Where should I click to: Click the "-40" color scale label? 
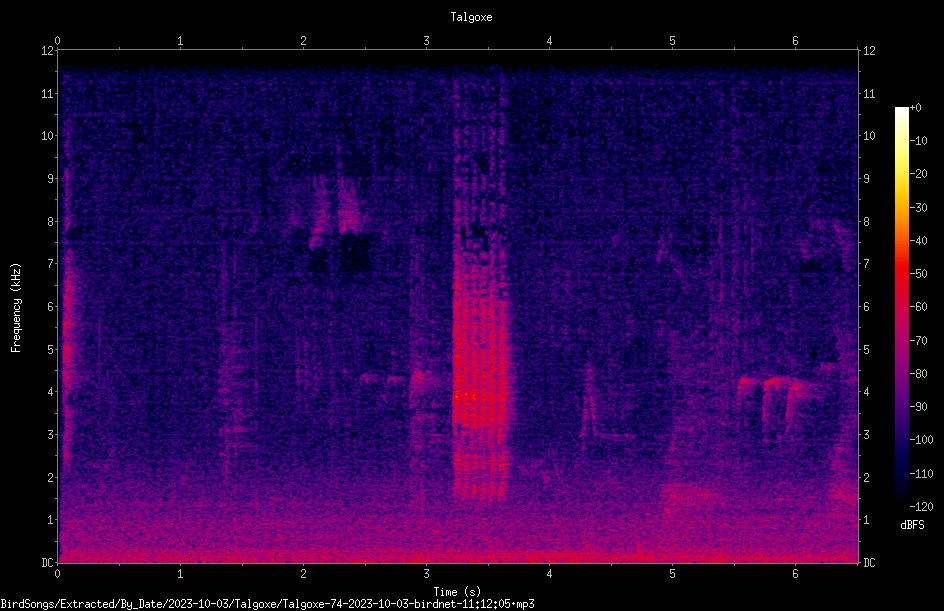pos(918,241)
